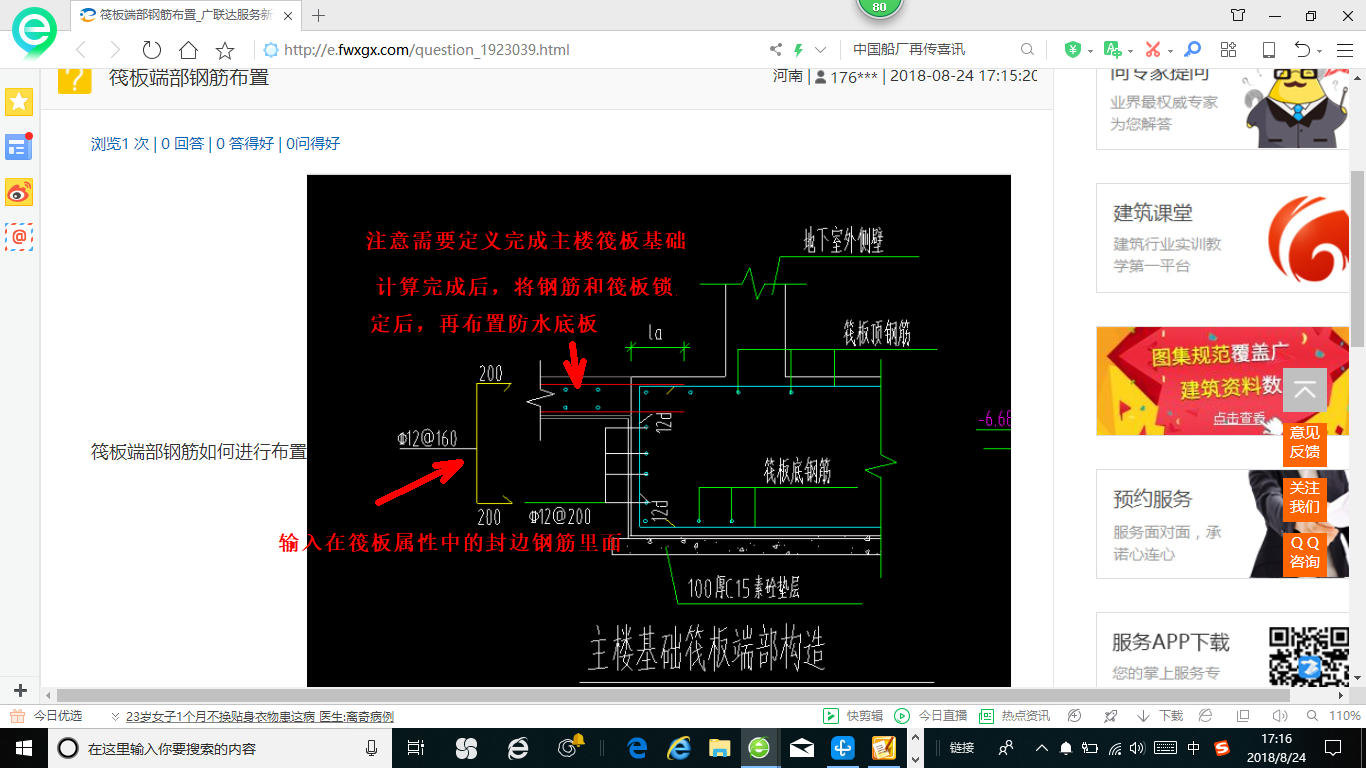
Task: Open Task View on the taskbar
Action: point(417,748)
